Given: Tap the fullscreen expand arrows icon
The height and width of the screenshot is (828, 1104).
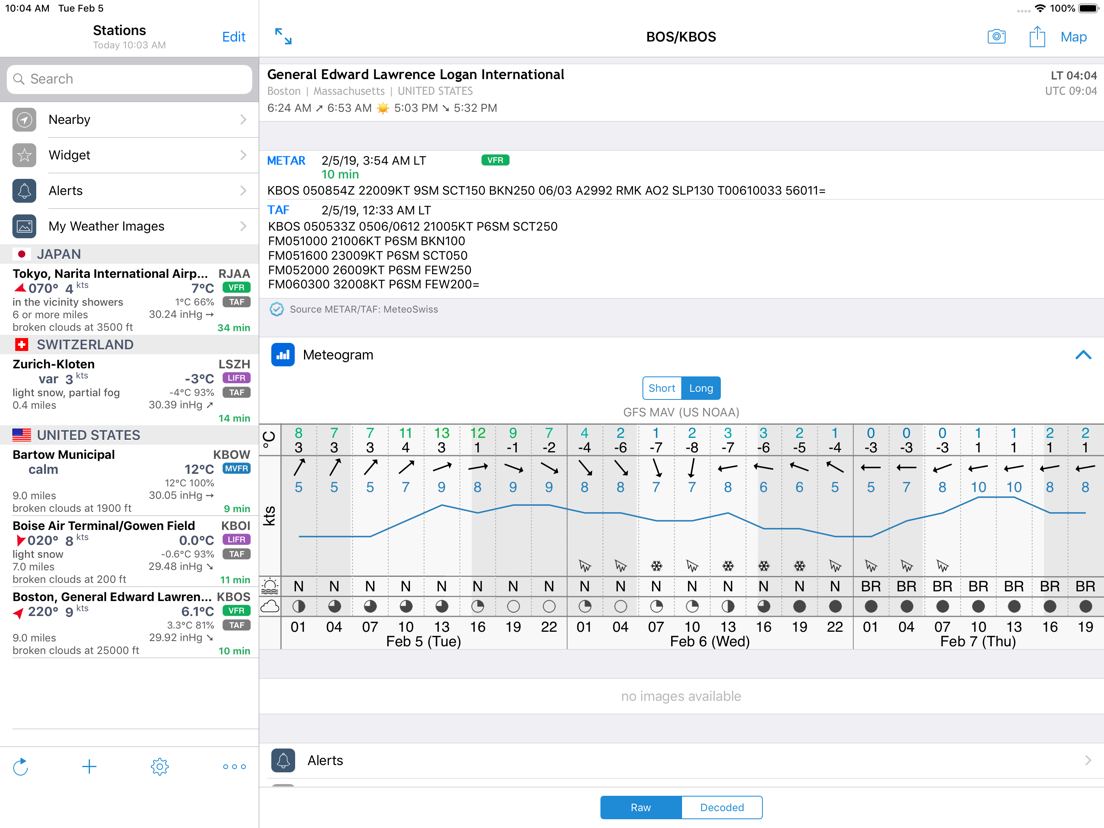Looking at the screenshot, I should [x=283, y=36].
